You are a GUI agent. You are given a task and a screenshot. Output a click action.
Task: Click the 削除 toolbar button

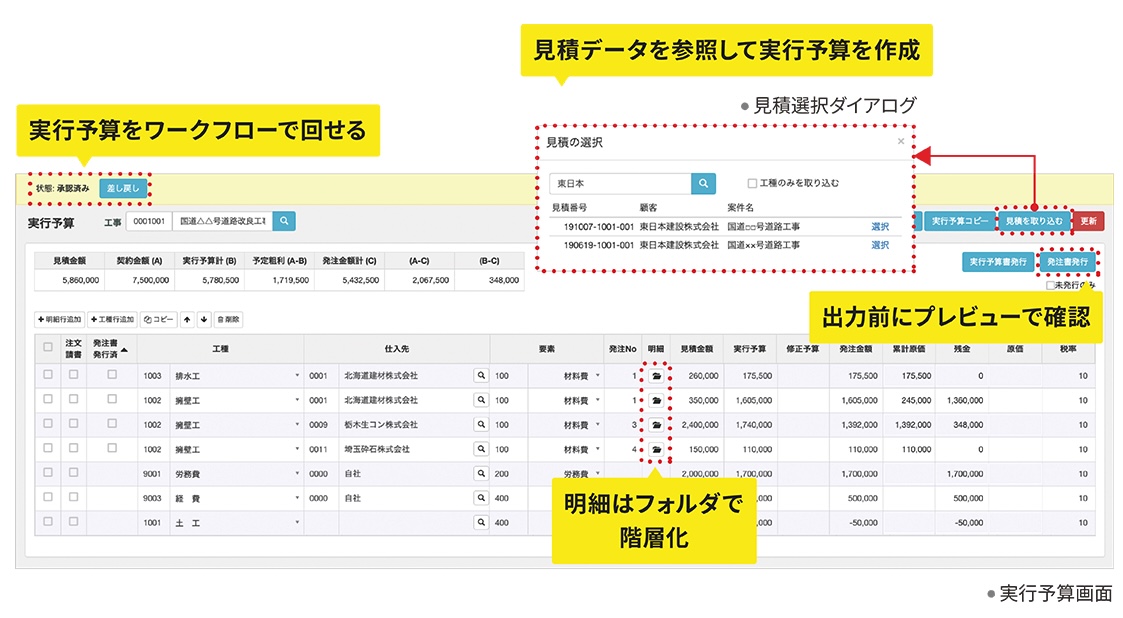point(228,319)
